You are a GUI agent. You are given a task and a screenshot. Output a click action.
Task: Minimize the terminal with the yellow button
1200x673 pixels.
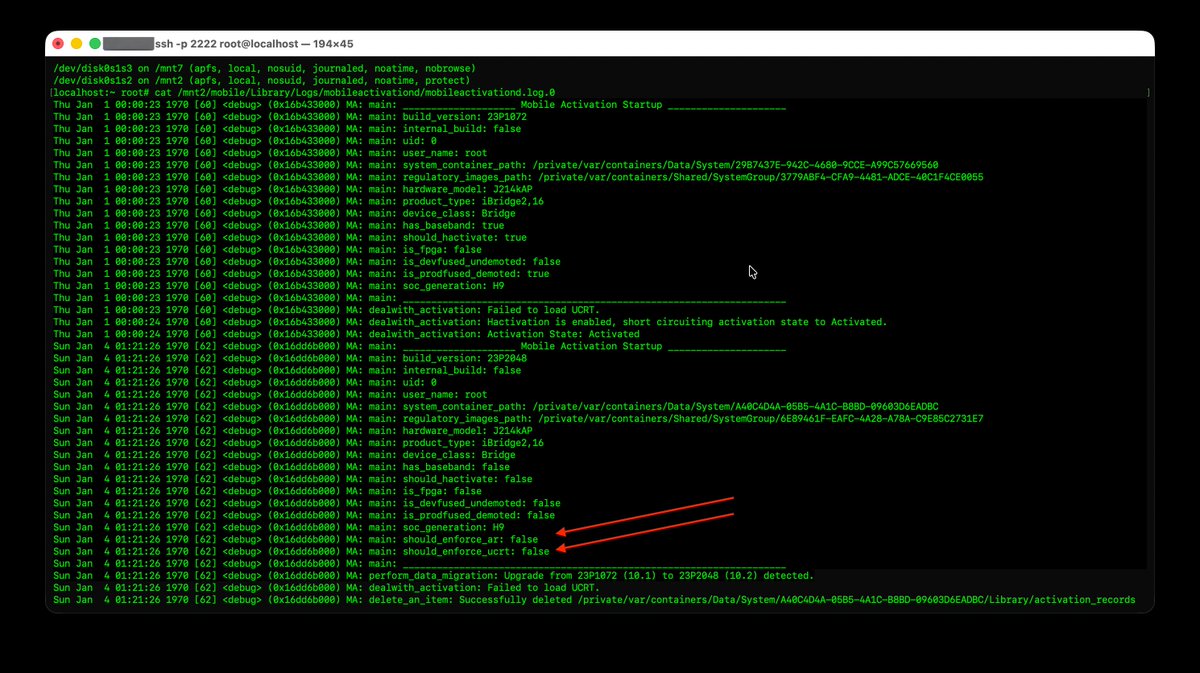(x=76, y=44)
